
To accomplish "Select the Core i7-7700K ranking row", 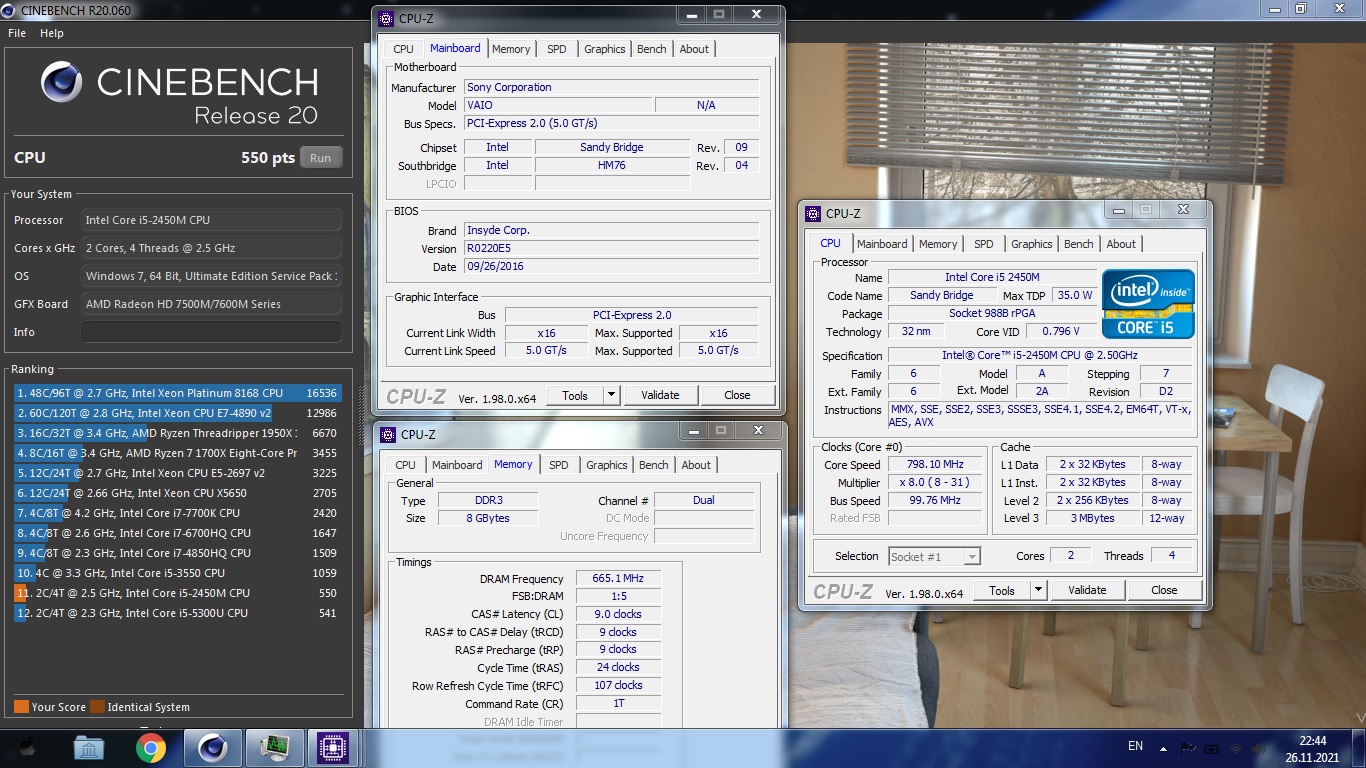I will (178, 513).
